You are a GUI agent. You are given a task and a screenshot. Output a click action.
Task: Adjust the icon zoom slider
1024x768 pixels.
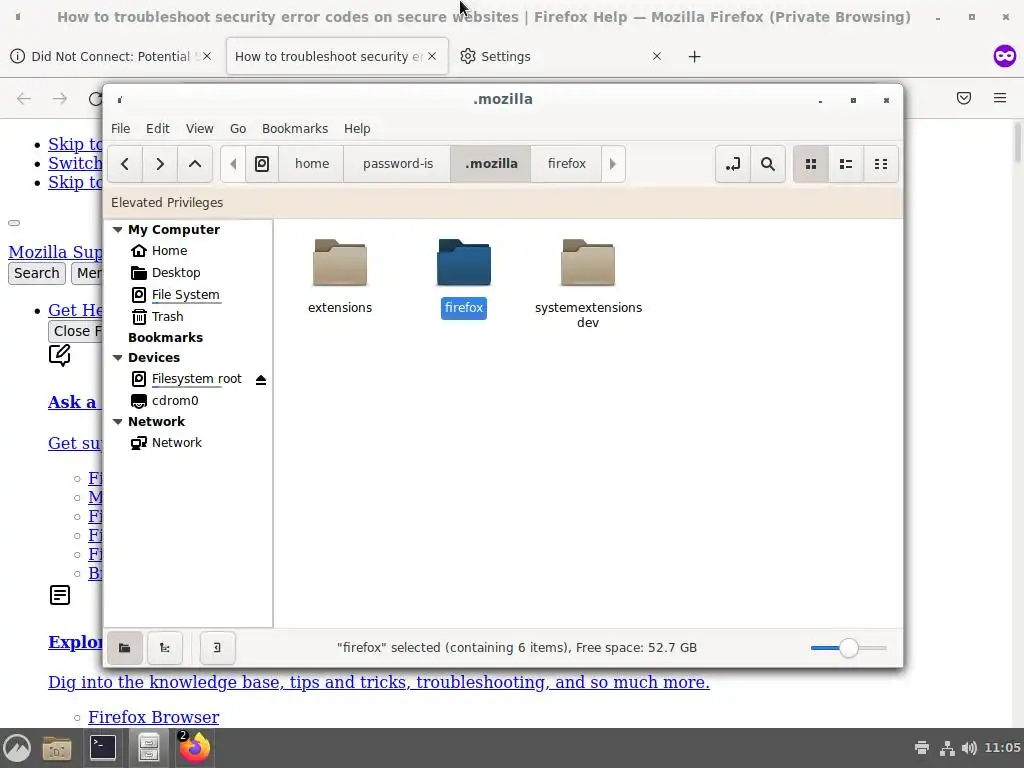tap(848, 648)
